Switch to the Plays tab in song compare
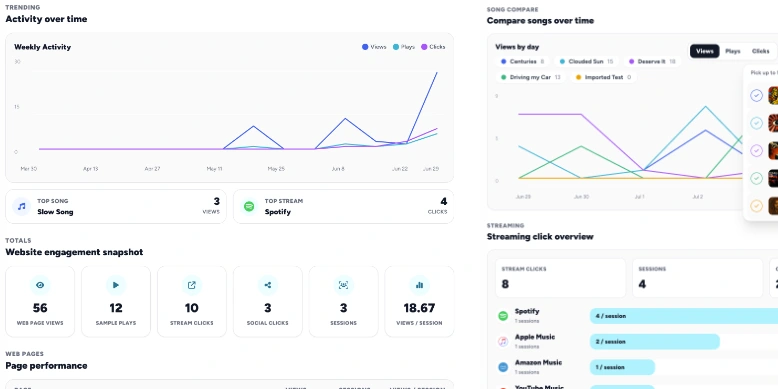 pos(733,51)
